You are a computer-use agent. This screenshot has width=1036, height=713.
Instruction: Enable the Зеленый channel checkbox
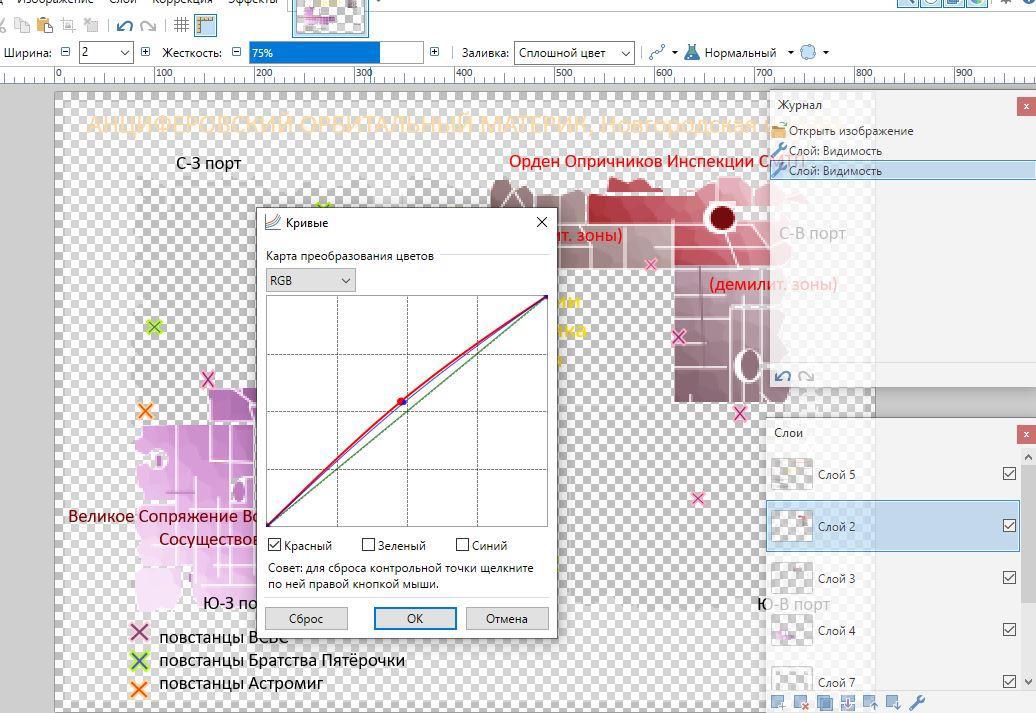coord(368,545)
